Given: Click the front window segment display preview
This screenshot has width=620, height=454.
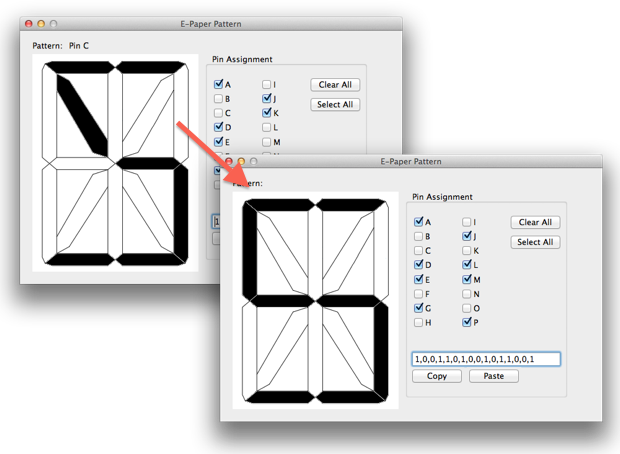Looking at the screenshot, I should point(316,301).
